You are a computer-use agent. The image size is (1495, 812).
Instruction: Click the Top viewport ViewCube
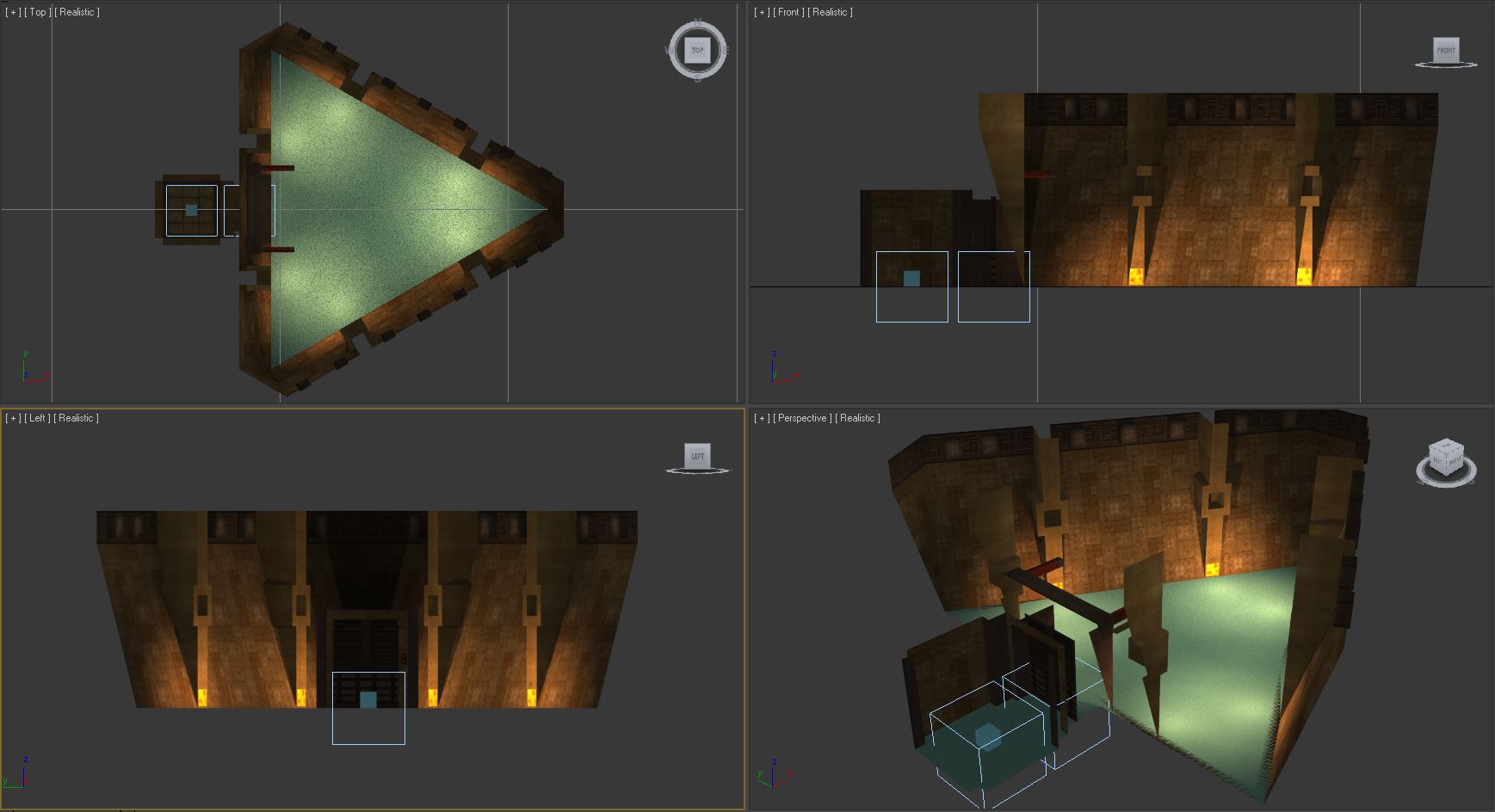coord(697,50)
